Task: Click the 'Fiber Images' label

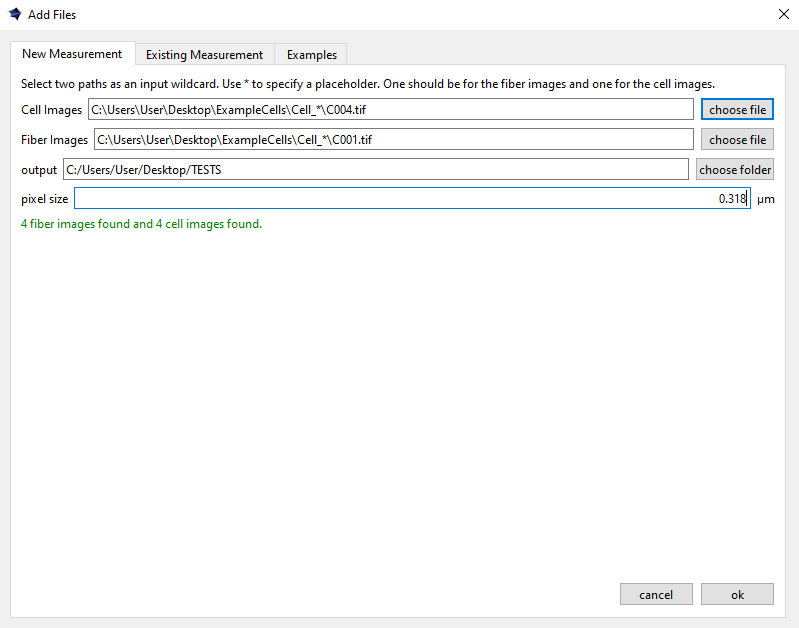Action: pyautogui.click(x=55, y=140)
